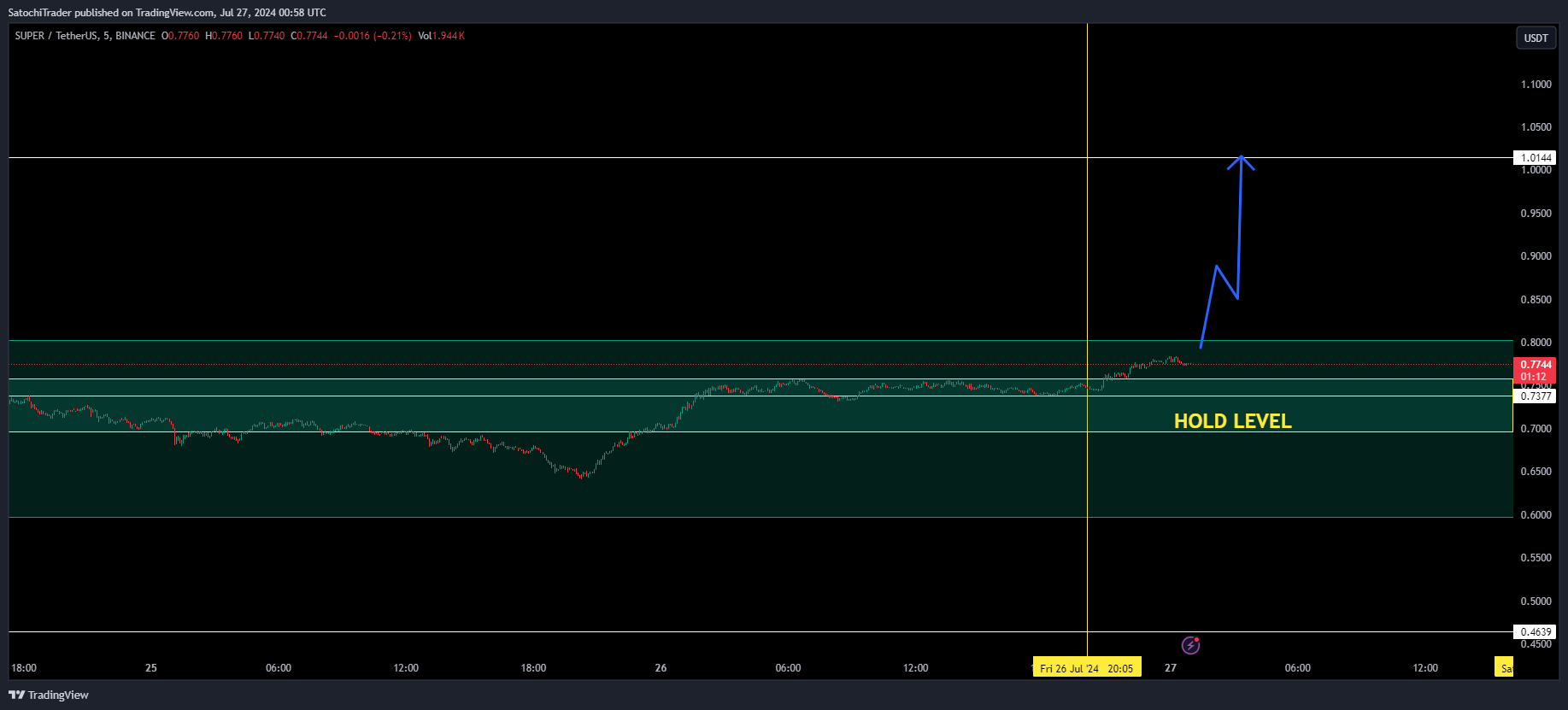The width and height of the screenshot is (1568, 710).
Task: Click the 0.9000 price axis label
Action: coord(1536,256)
